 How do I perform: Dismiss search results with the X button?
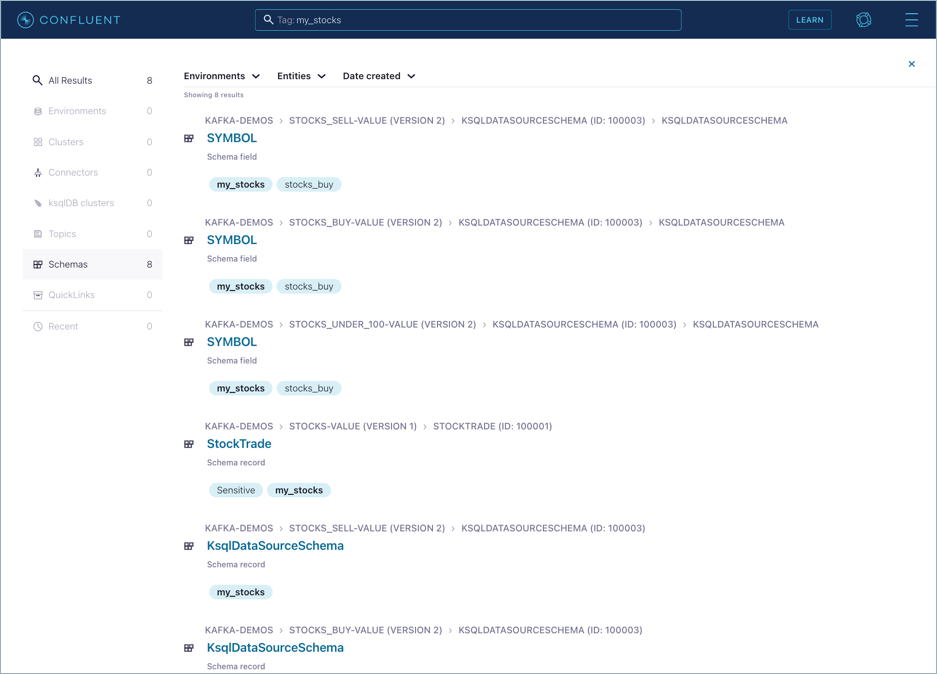coord(911,63)
